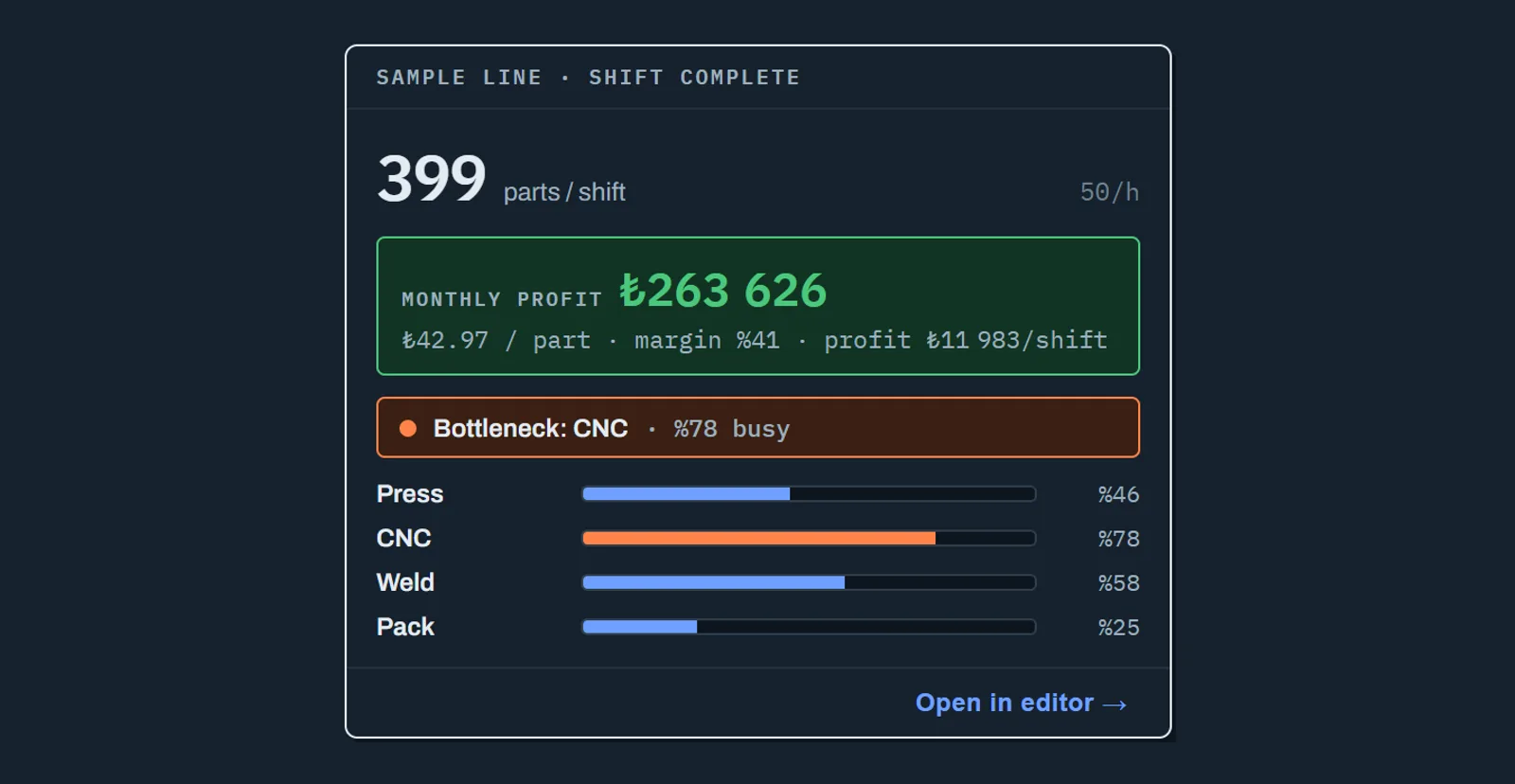
Task: Click the parts / shift label
Action: (x=564, y=192)
